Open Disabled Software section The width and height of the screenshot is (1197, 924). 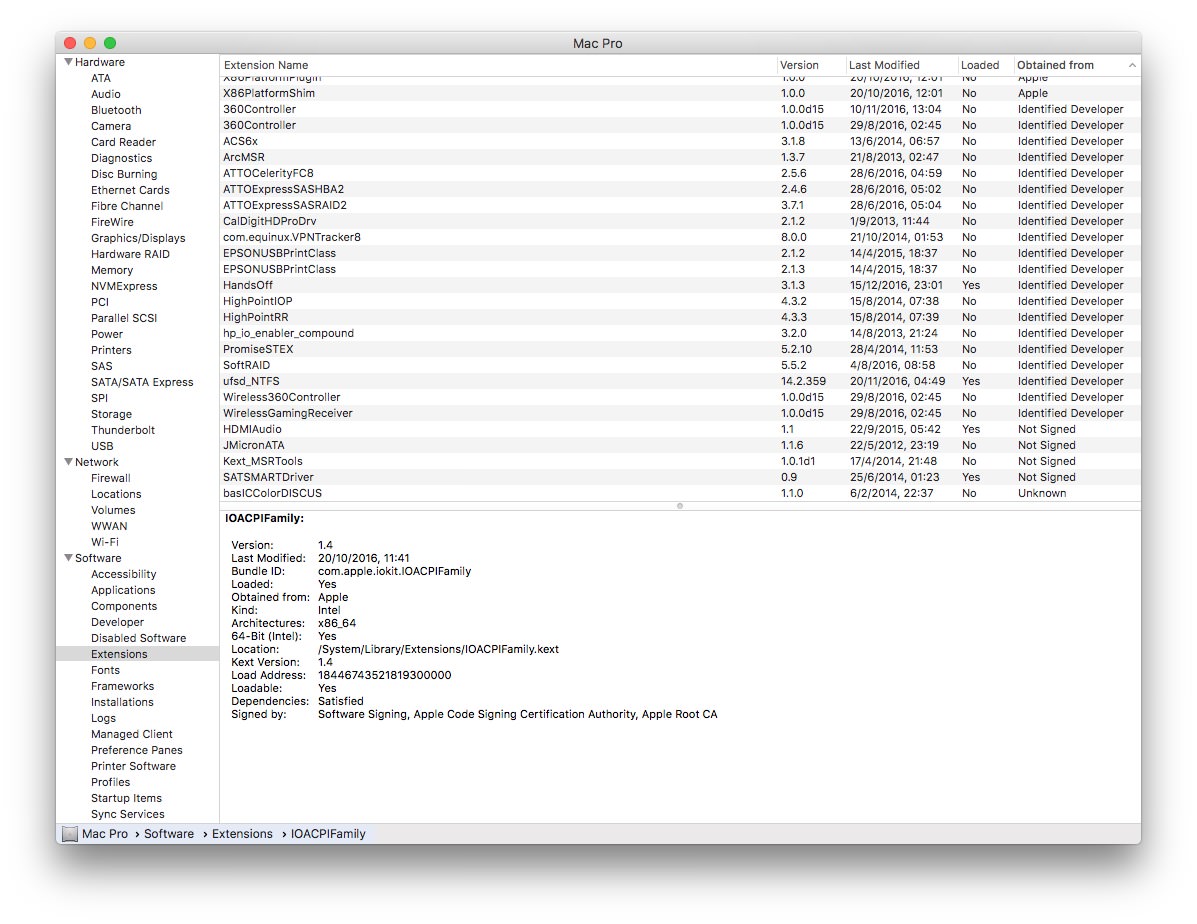138,638
